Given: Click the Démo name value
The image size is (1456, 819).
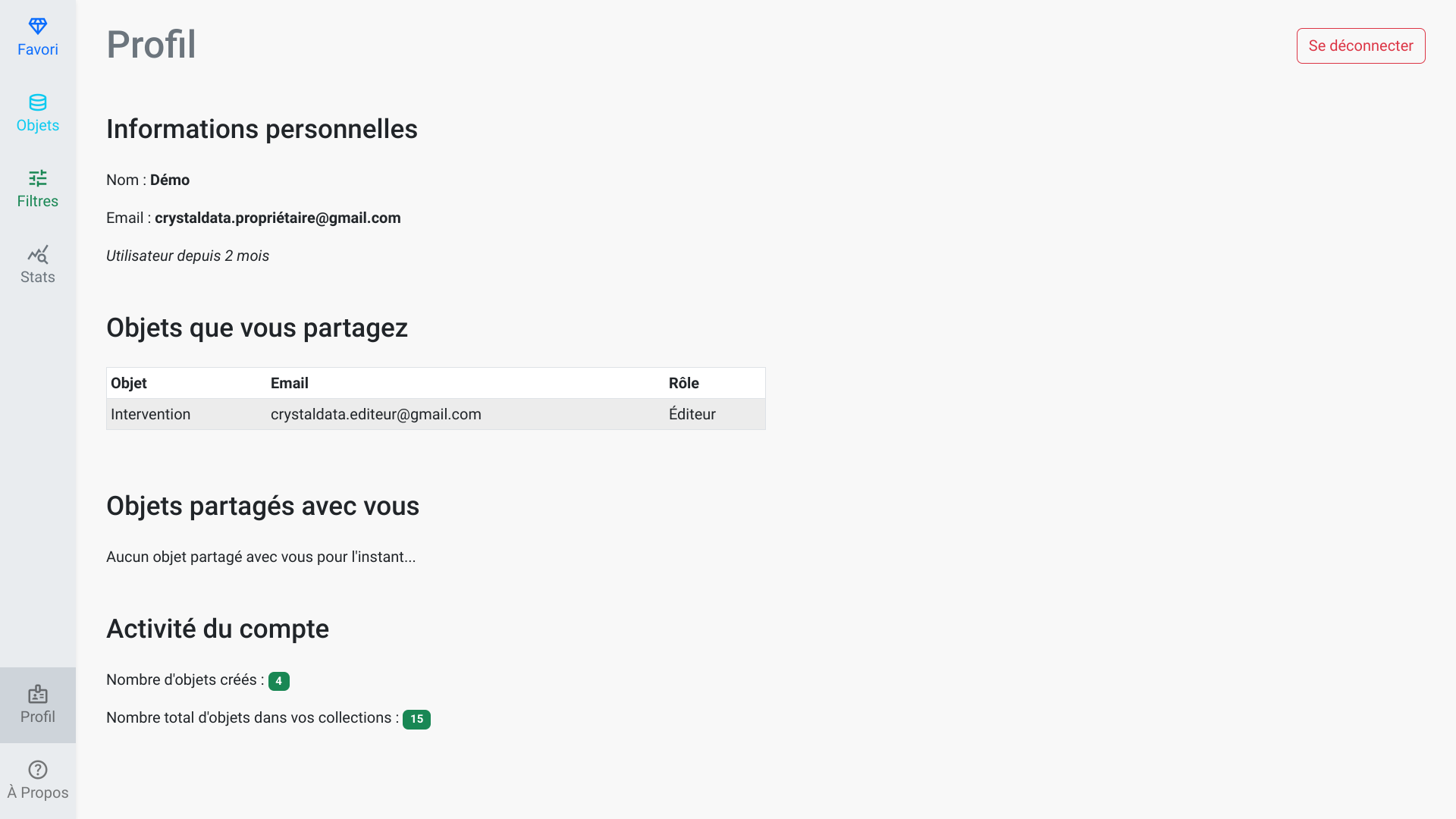Looking at the screenshot, I should [170, 180].
